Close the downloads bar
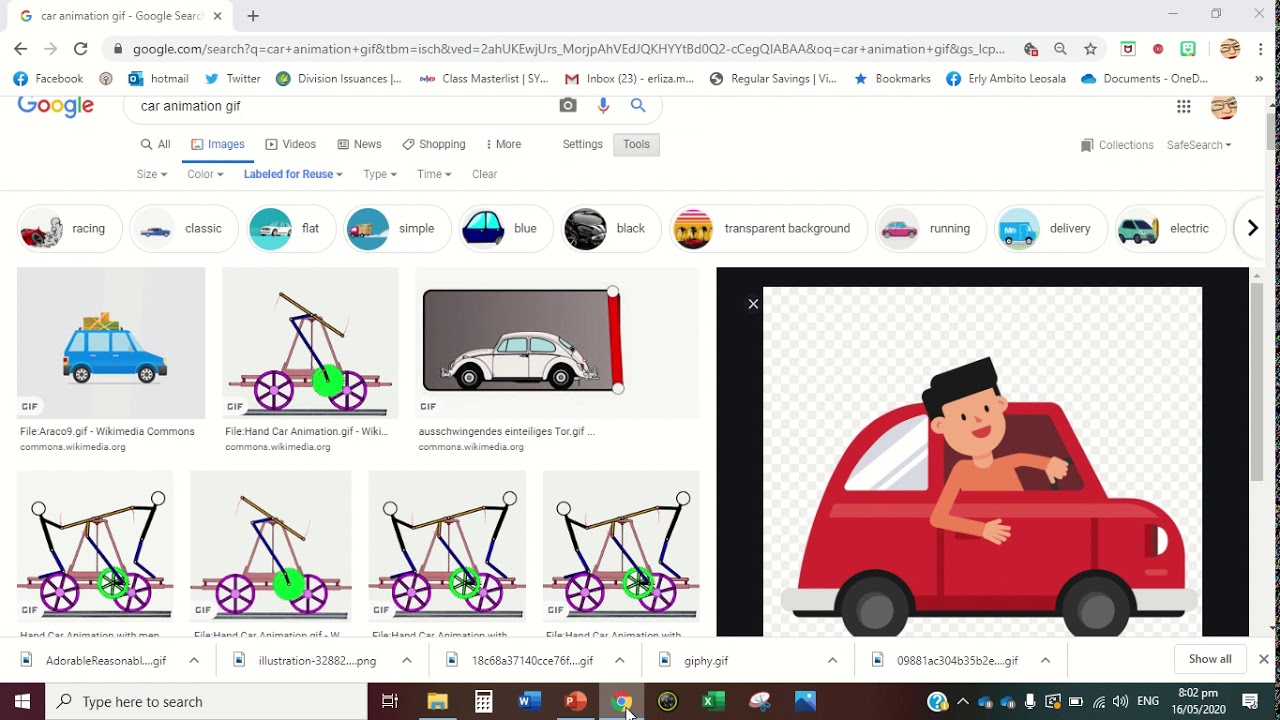Viewport: 1280px width, 720px height. (1263, 660)
